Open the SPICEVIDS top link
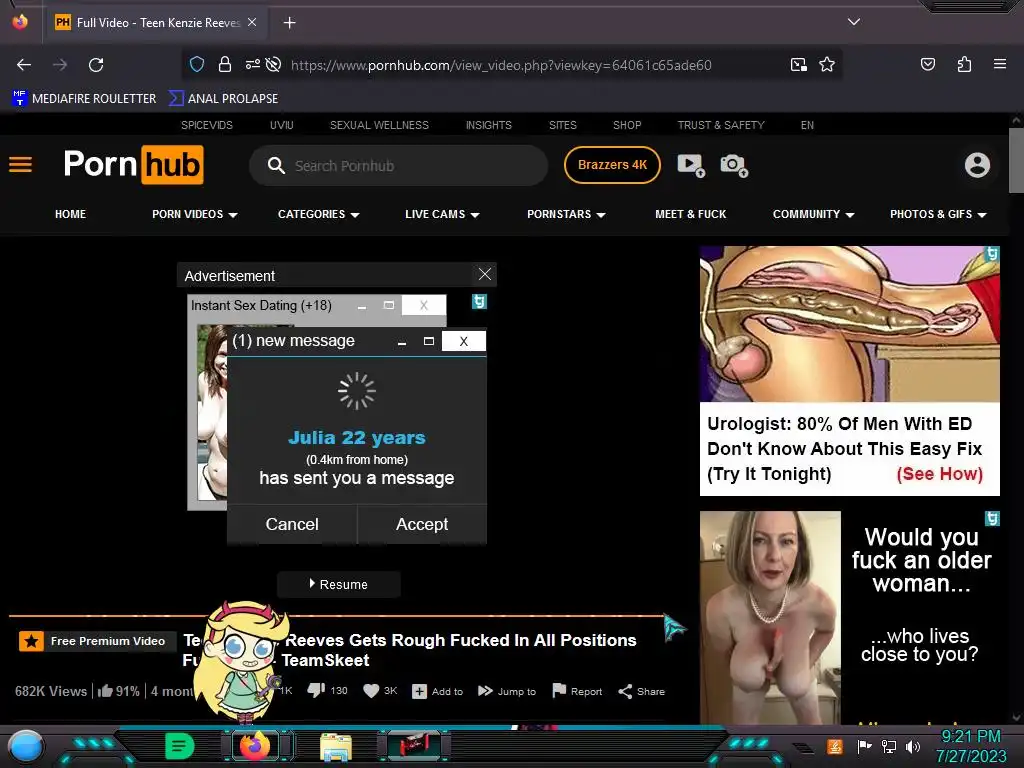Image resolution: width=1024 pixels, height=768 pixels. (x=207, y=125)
